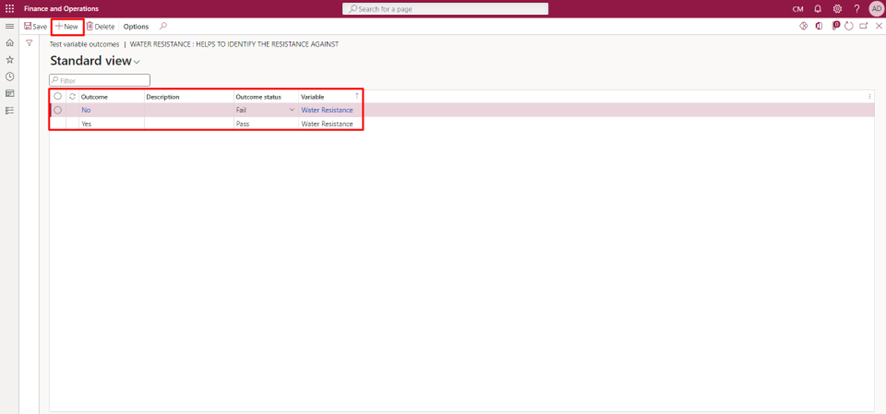The image size is (886, 414).
Task: Click the No outcome cell
Action: 111,110
